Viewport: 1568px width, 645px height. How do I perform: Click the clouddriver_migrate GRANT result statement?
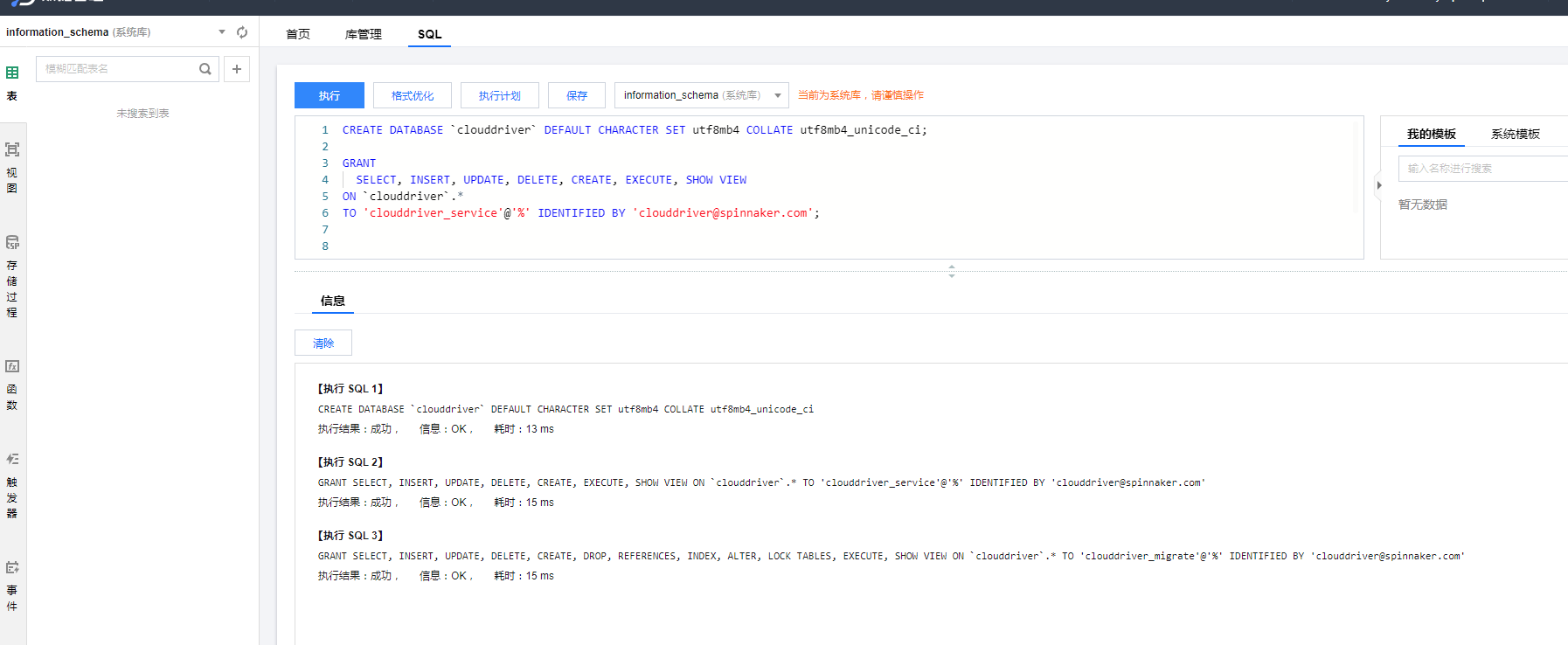(x=892, y=556)
